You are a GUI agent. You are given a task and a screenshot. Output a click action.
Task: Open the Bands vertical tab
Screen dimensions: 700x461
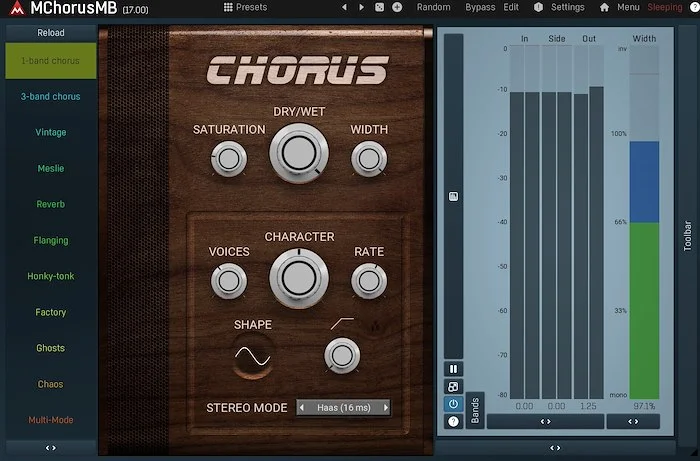[x=475, y=411]
